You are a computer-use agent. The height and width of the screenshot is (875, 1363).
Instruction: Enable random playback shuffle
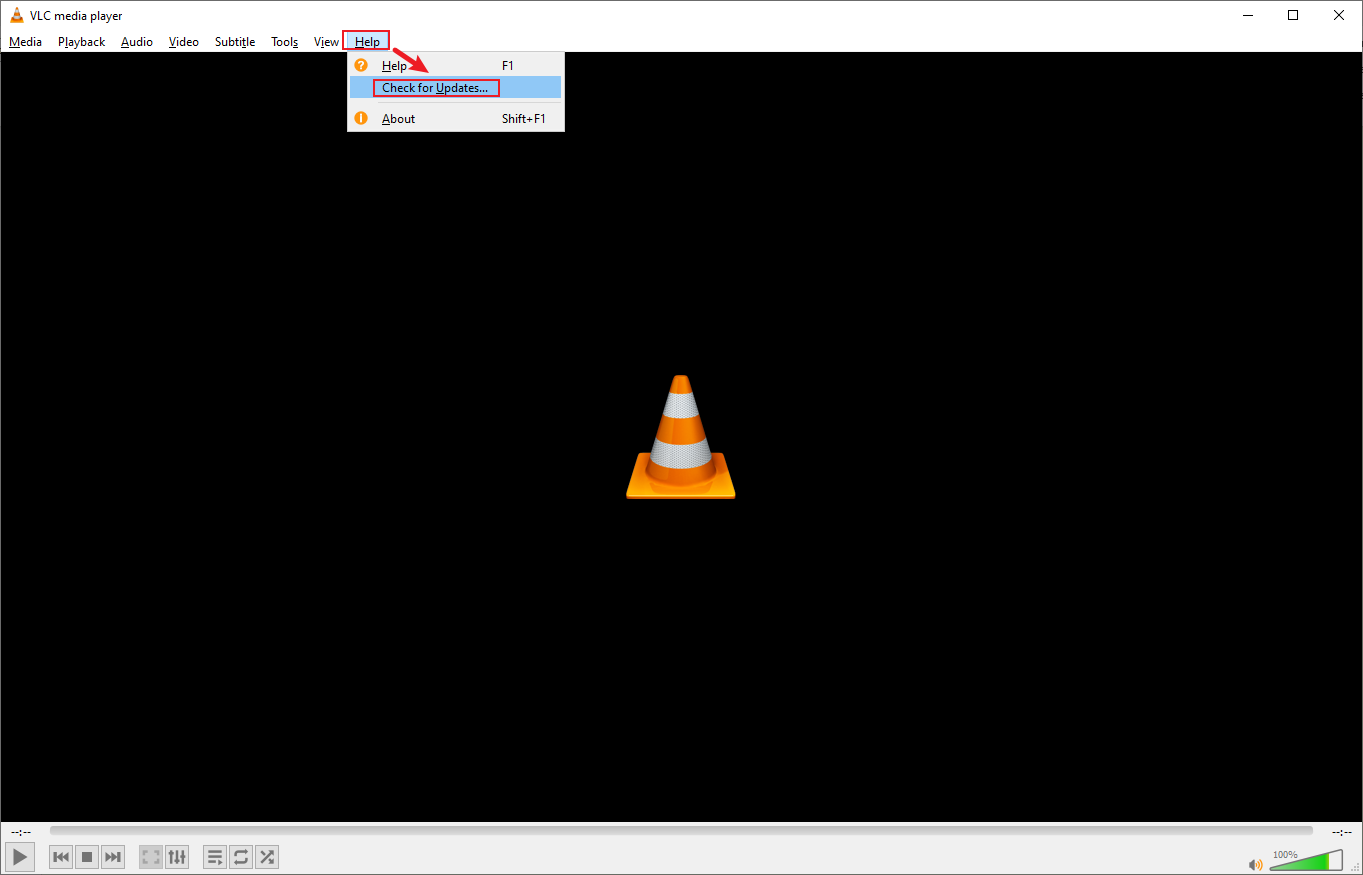coord(266,856)
